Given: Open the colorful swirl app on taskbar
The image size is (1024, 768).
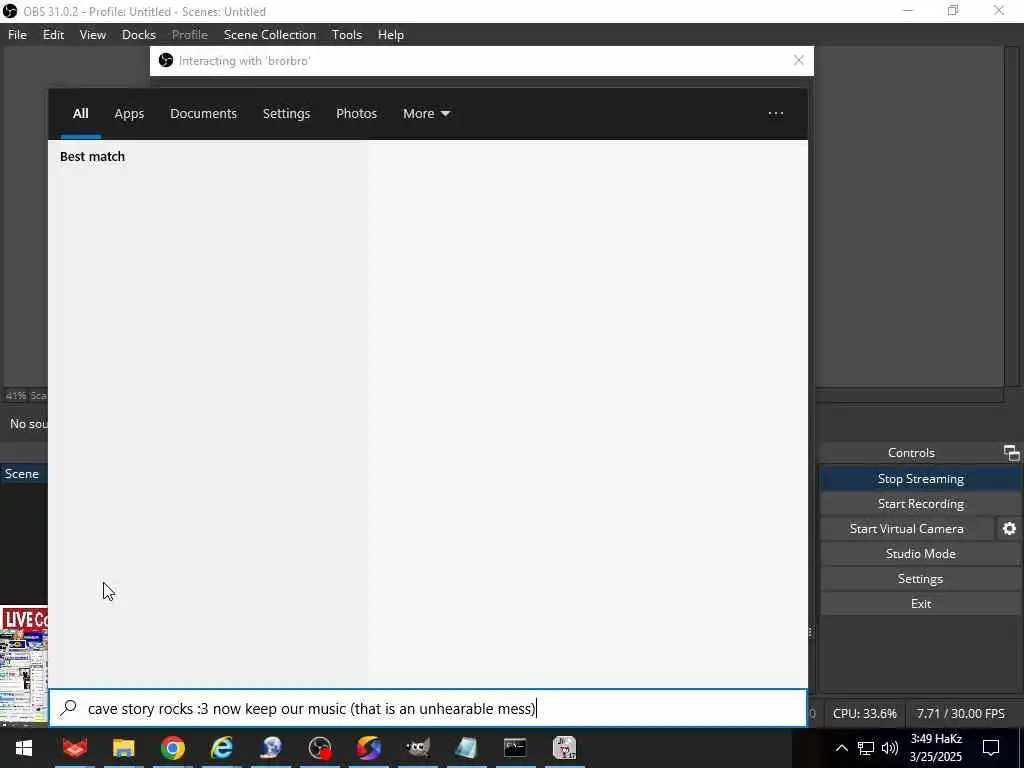Looking at the screenshot, I should [369, 748].
